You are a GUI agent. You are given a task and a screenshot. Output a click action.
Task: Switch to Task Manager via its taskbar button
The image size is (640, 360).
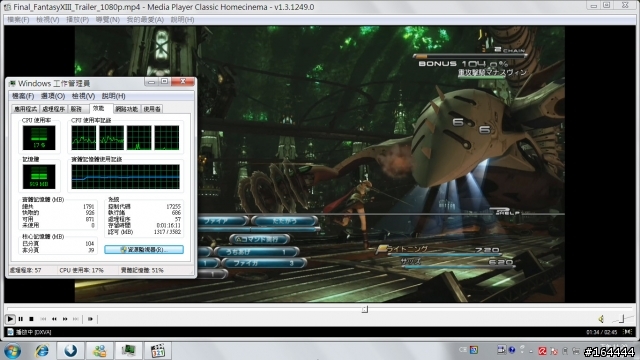[x=129, y=351]
